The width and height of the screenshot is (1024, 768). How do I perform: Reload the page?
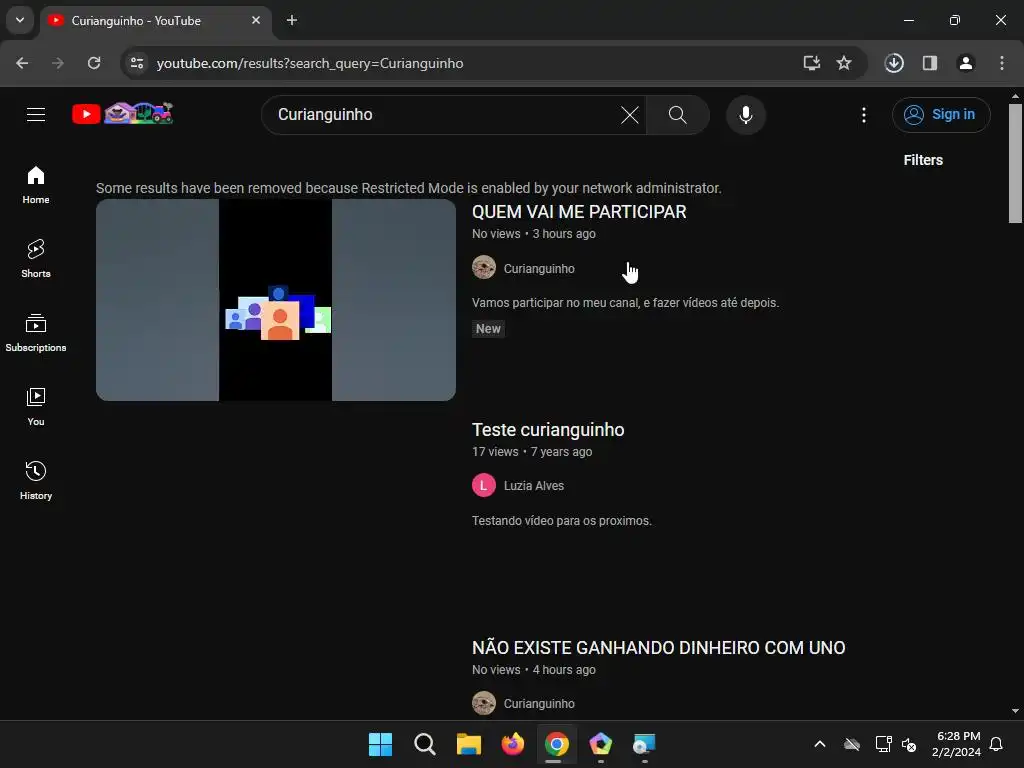pos(94,63)
